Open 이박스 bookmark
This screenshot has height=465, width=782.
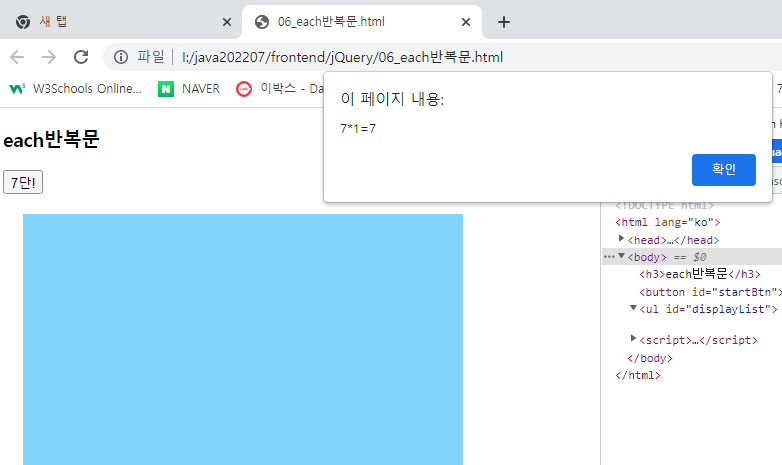279,89
